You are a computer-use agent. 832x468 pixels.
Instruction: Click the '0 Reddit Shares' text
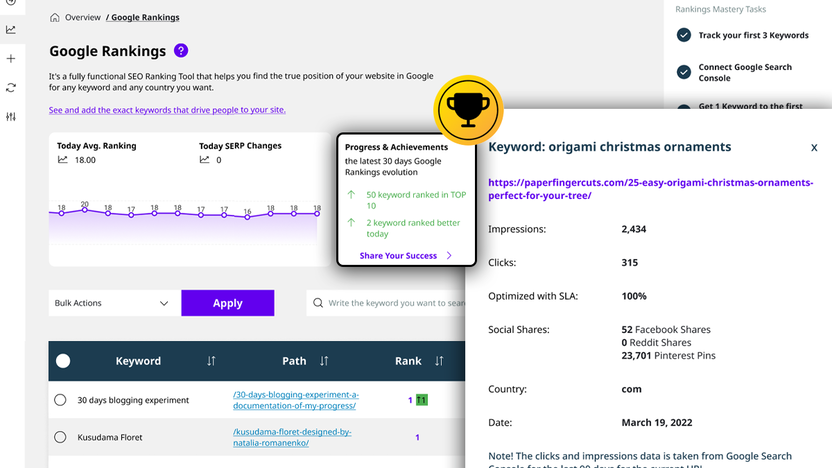(x=656, y=343)
